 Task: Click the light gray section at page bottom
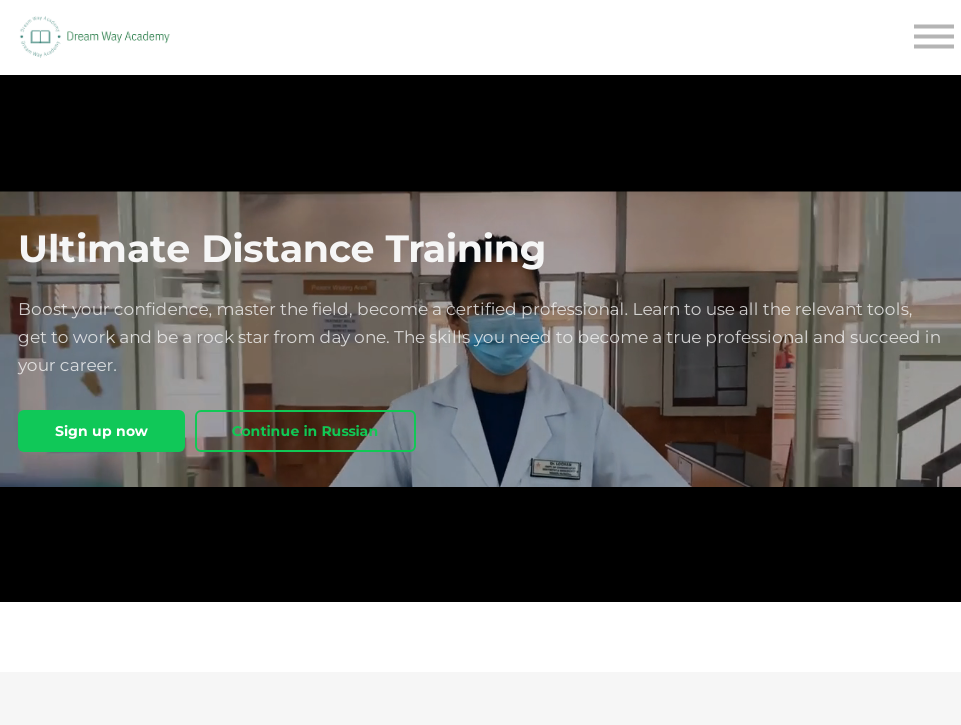pyautogui.click(x=480, y=699)
